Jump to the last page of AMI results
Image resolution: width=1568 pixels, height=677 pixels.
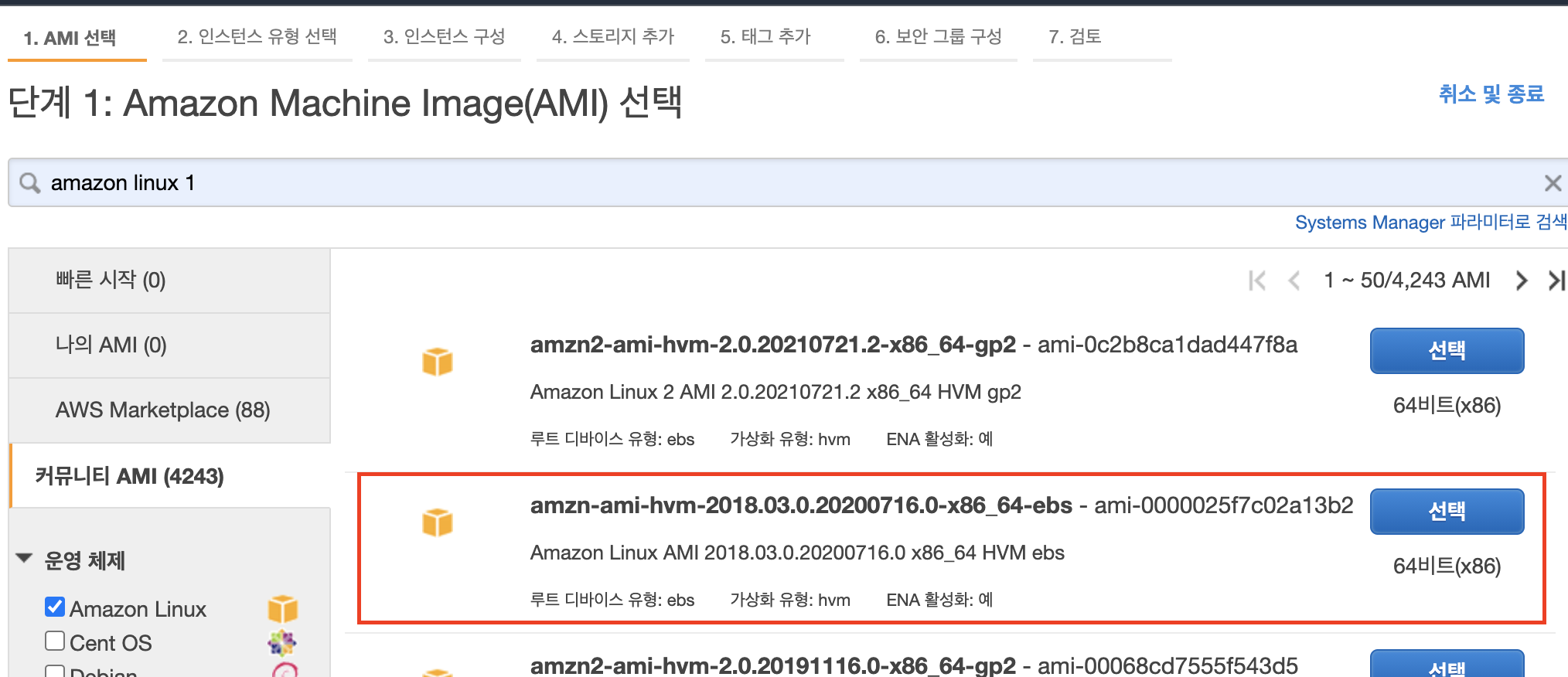point(1556,281)
